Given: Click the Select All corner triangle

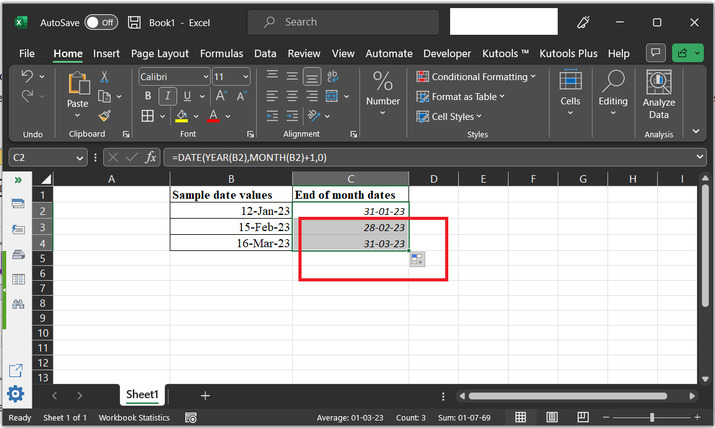Looking at the screenshot, I should coord(46,178).
